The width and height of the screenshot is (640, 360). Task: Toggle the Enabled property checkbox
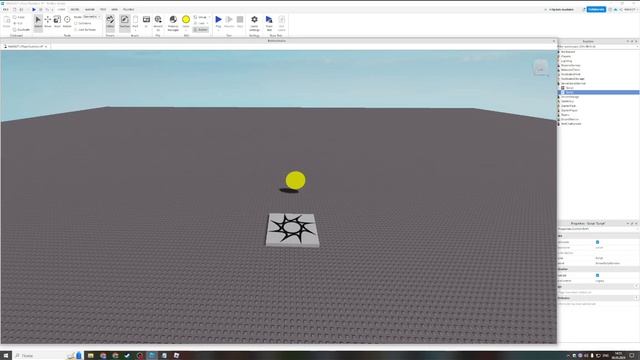pyautogui.click(x=598, y=276)
